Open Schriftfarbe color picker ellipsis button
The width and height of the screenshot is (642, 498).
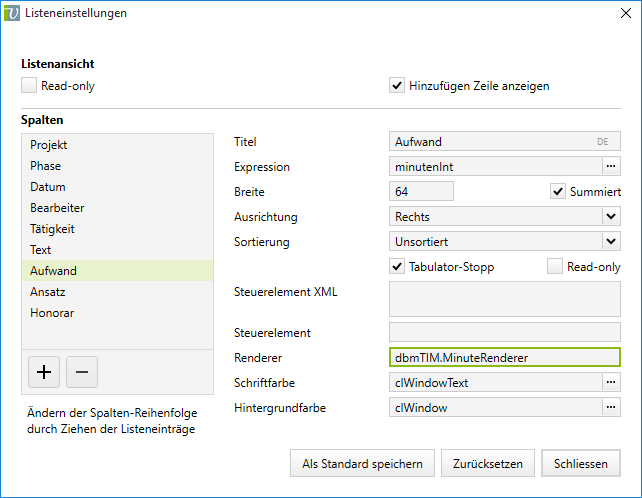610,382
